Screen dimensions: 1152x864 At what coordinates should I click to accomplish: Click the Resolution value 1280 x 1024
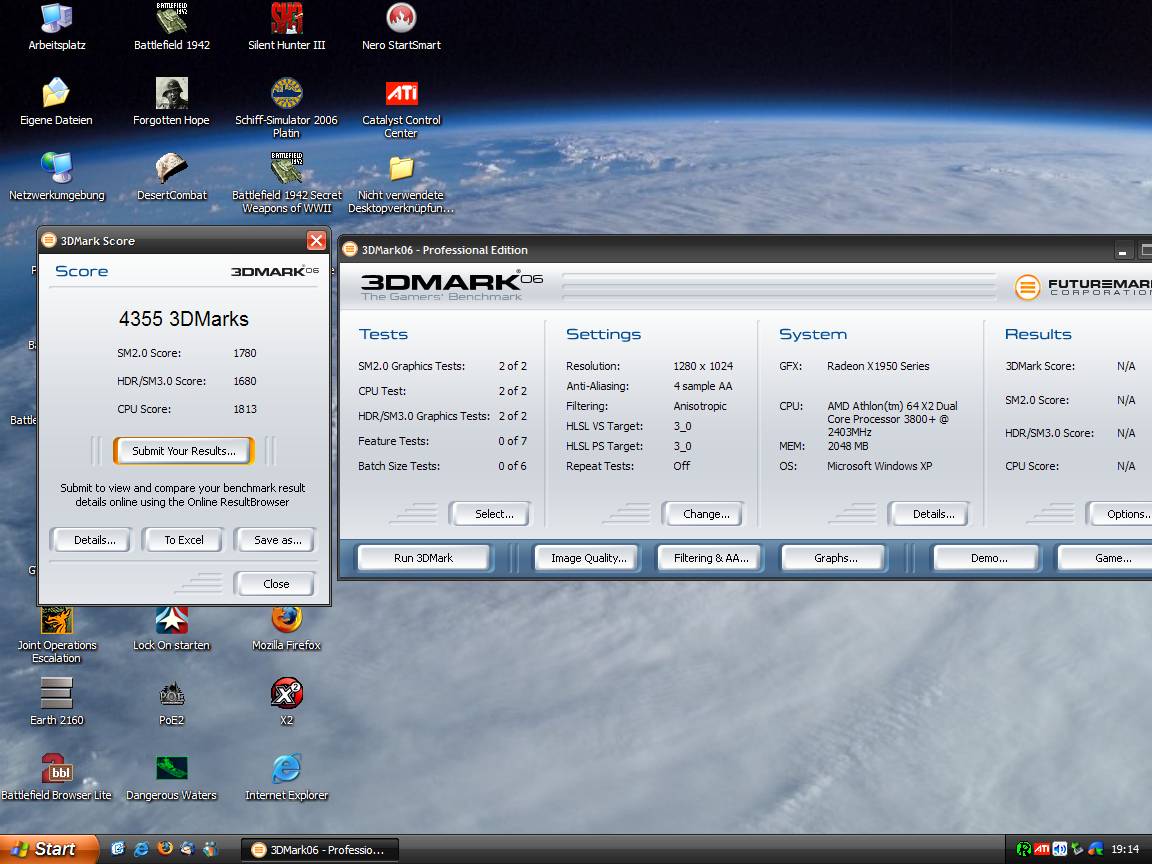click(x=702, y=366)
